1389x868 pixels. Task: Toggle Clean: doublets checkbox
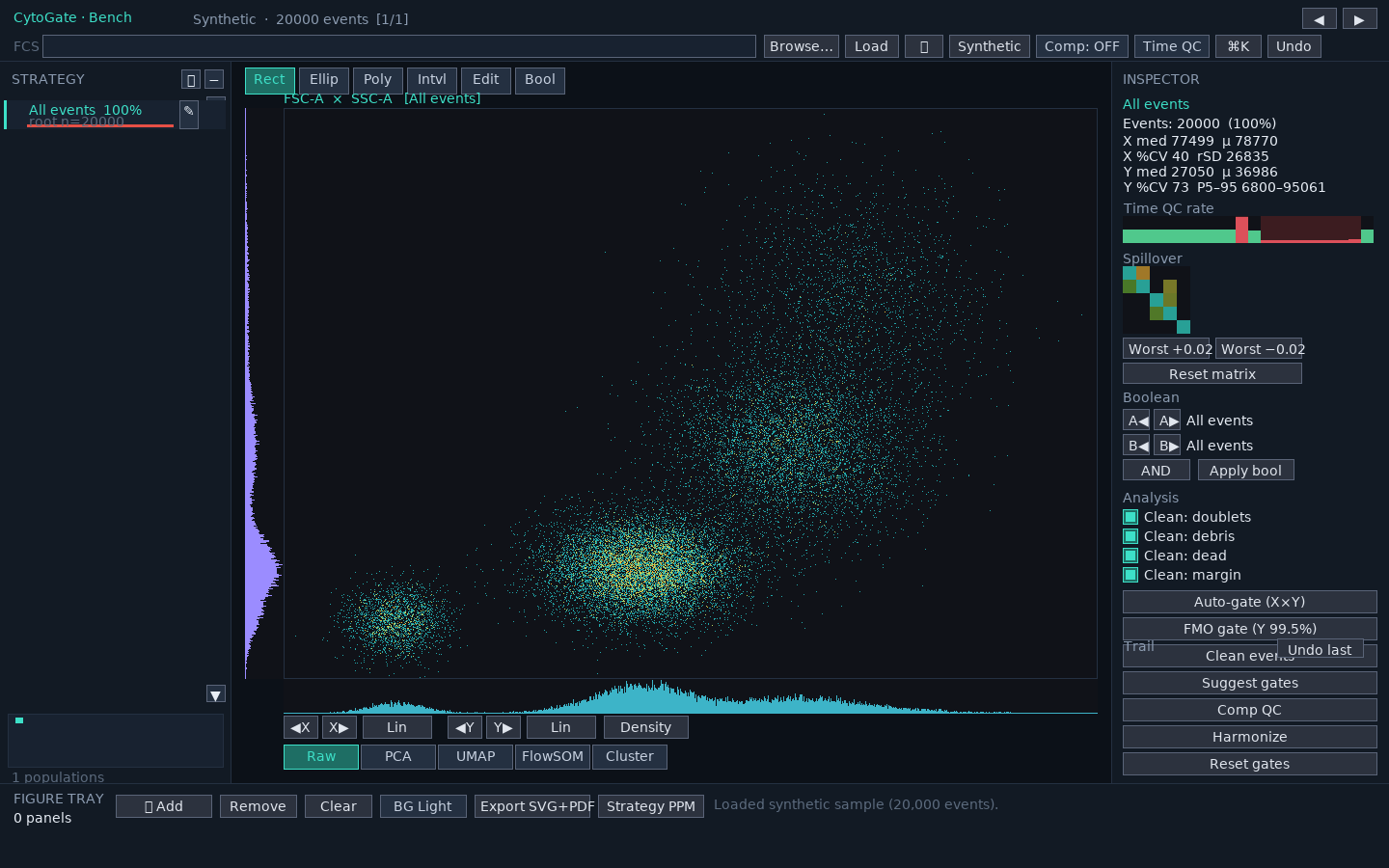1130,517
